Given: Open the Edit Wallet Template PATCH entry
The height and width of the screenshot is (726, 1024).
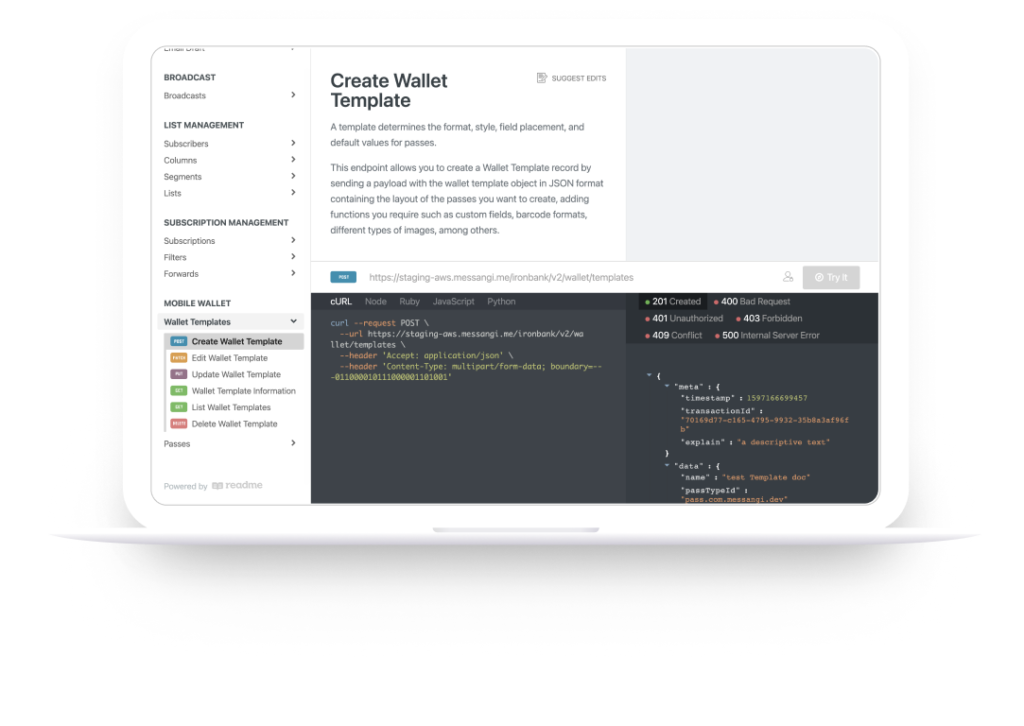Looking at the screenshot, I should tap(229, 358).
